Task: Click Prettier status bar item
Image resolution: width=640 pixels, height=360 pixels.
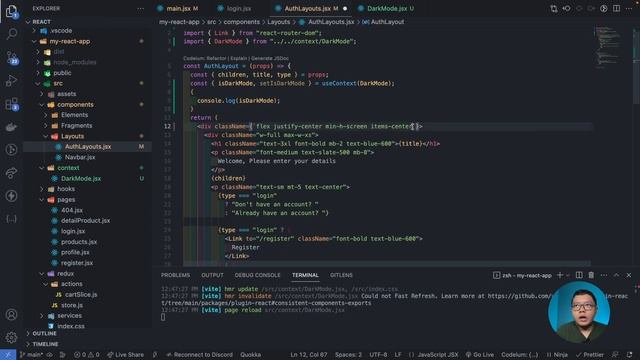Action: tap(589, 355)
